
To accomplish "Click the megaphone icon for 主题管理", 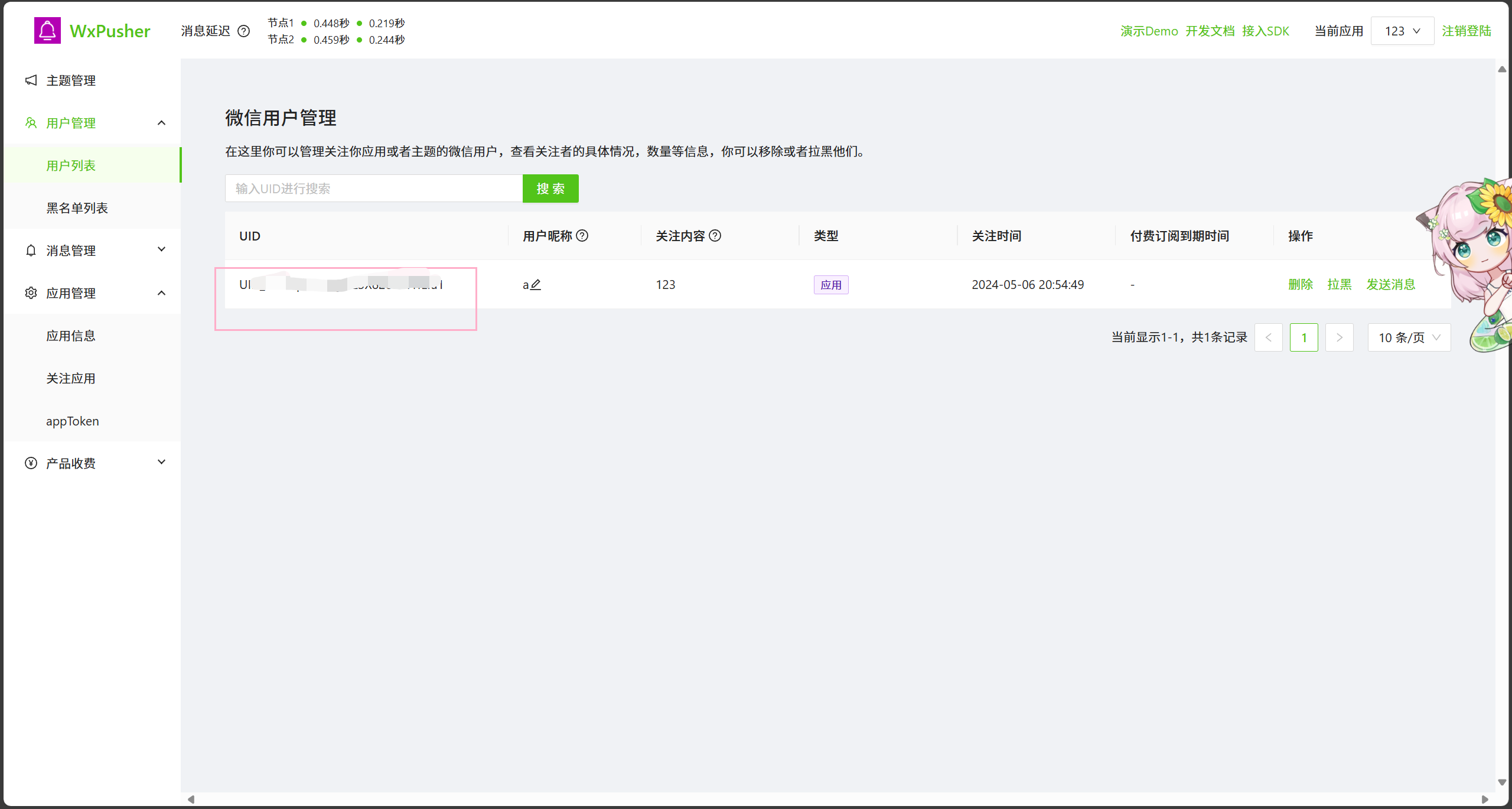I will click(31, 80).
